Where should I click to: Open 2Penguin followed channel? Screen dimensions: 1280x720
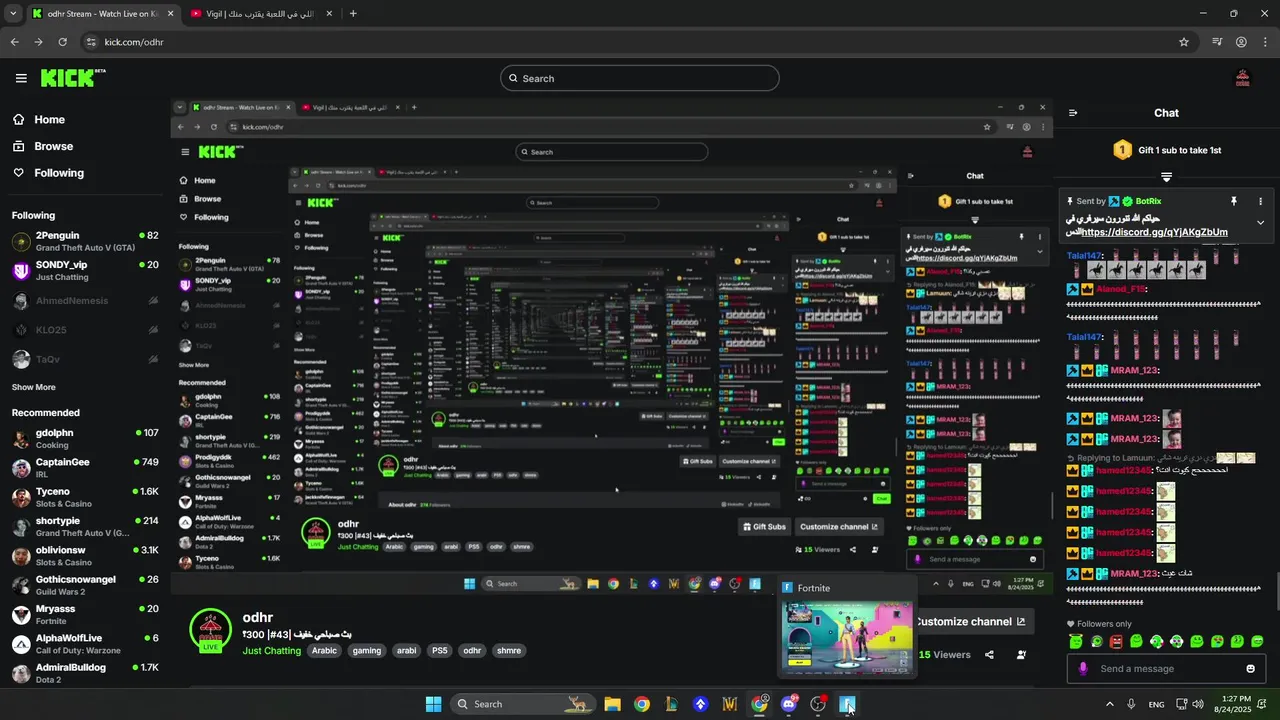point(85,241)
